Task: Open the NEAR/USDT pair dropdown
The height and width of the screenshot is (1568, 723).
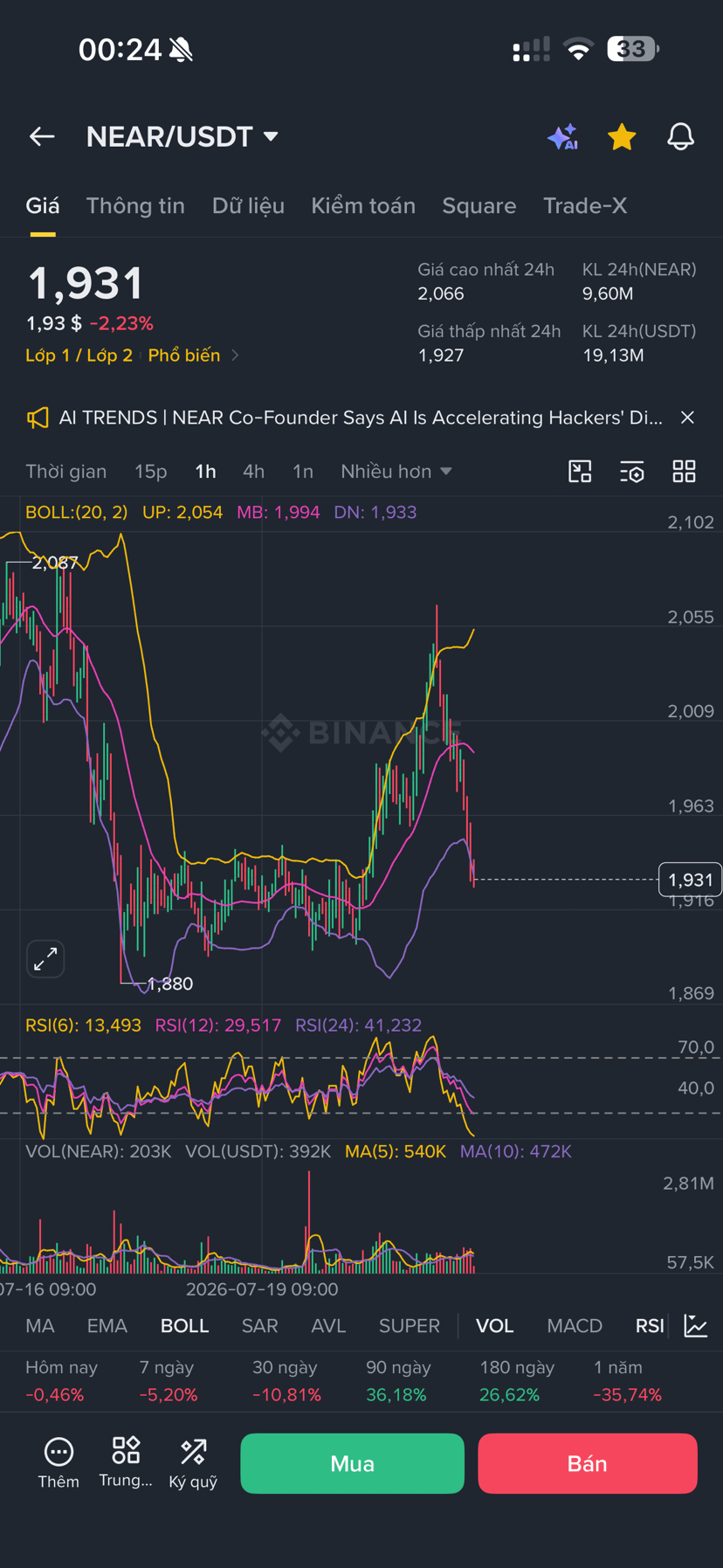Action: pyautogui.click(x=182, y=136)
